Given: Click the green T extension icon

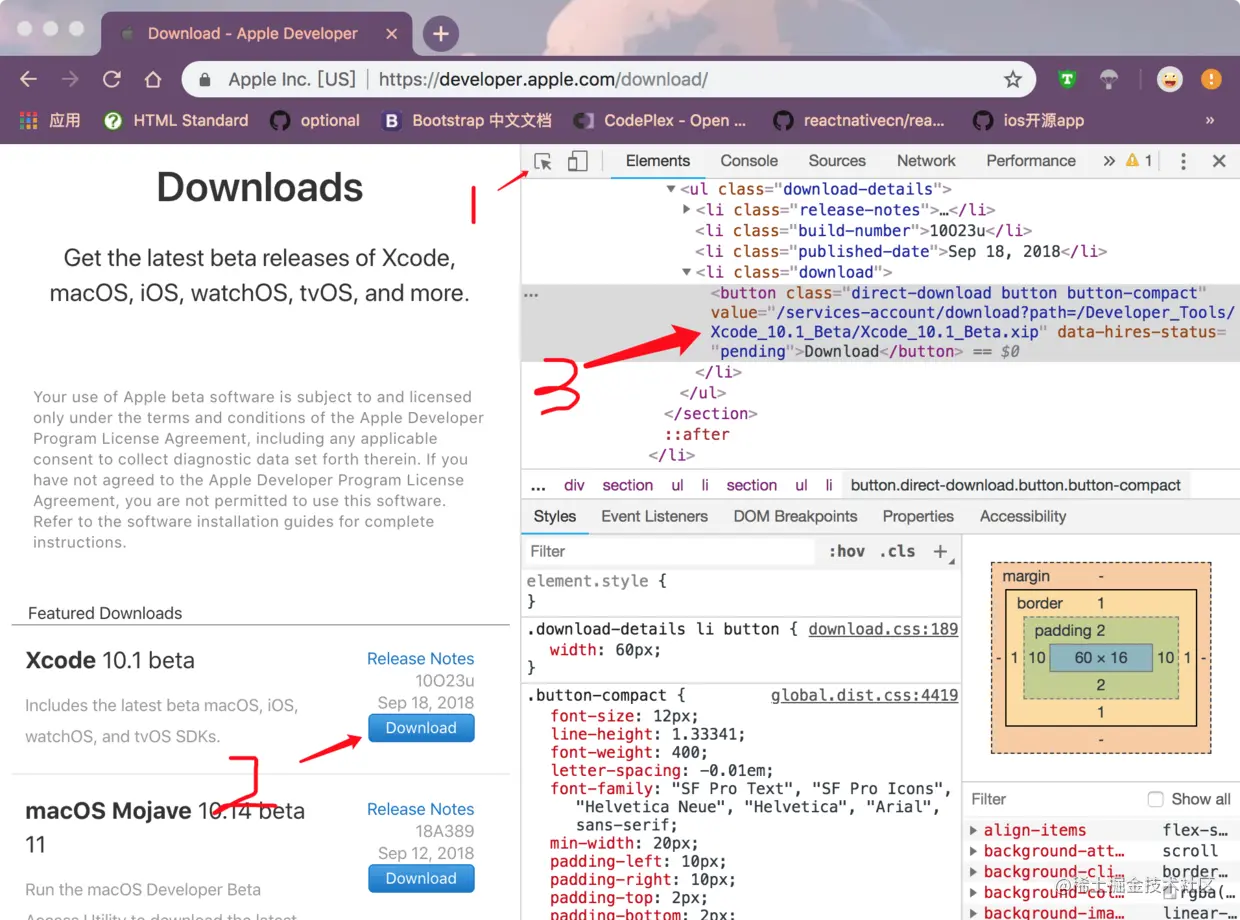Looking at the screenshot, I should pyautogui.click(x=1068, y=80).
